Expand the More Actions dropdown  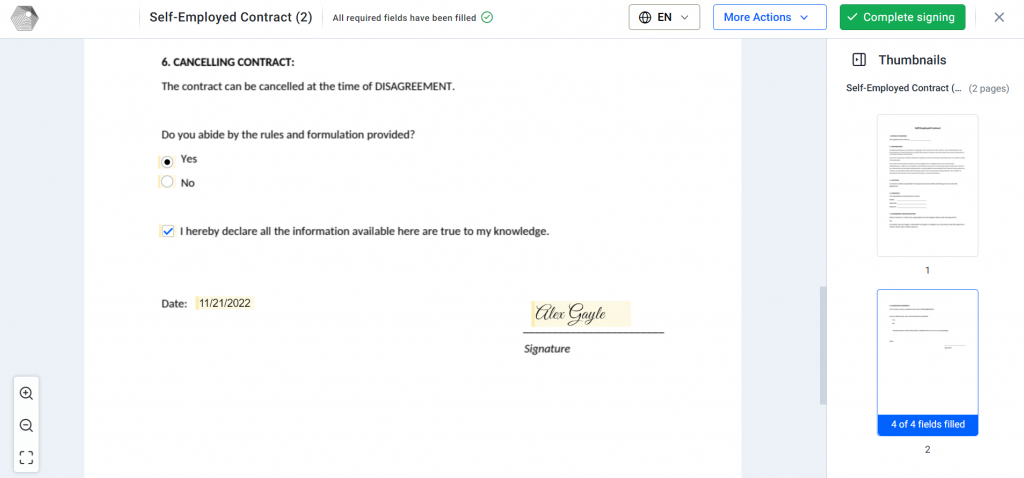click(x=769, y=18)
